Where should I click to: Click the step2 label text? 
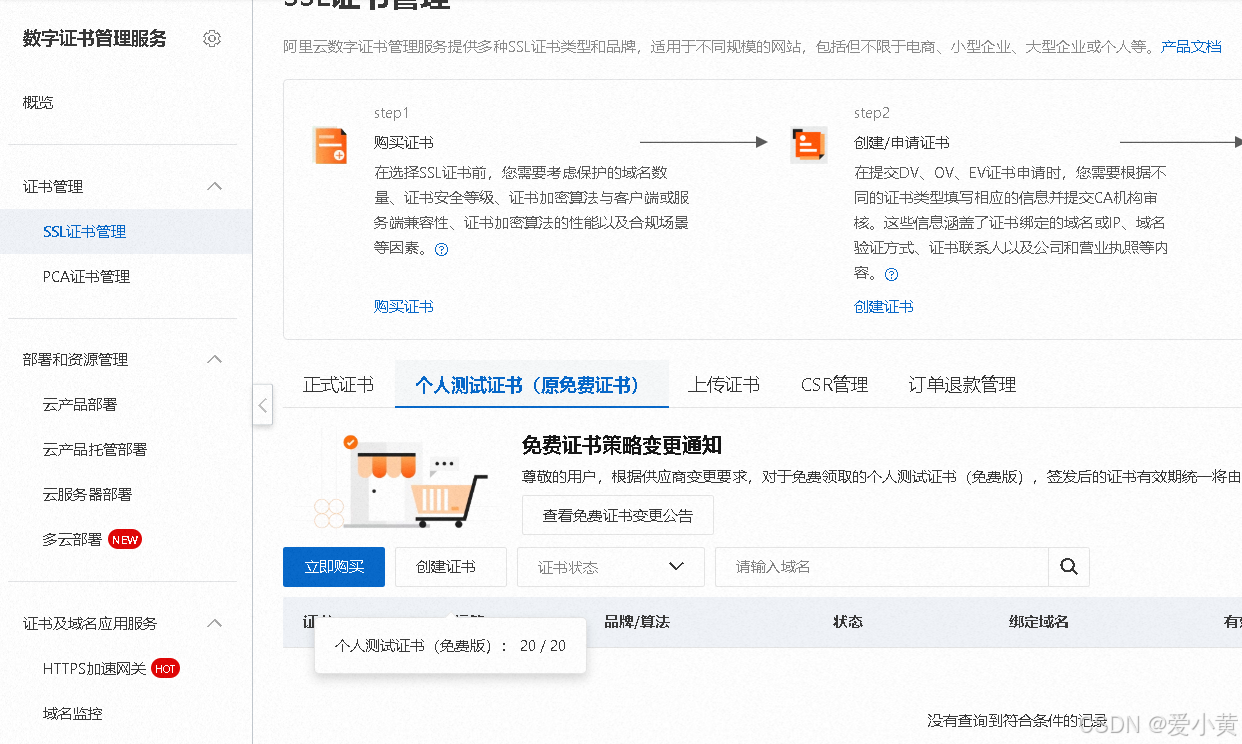[x=872, y=113]
